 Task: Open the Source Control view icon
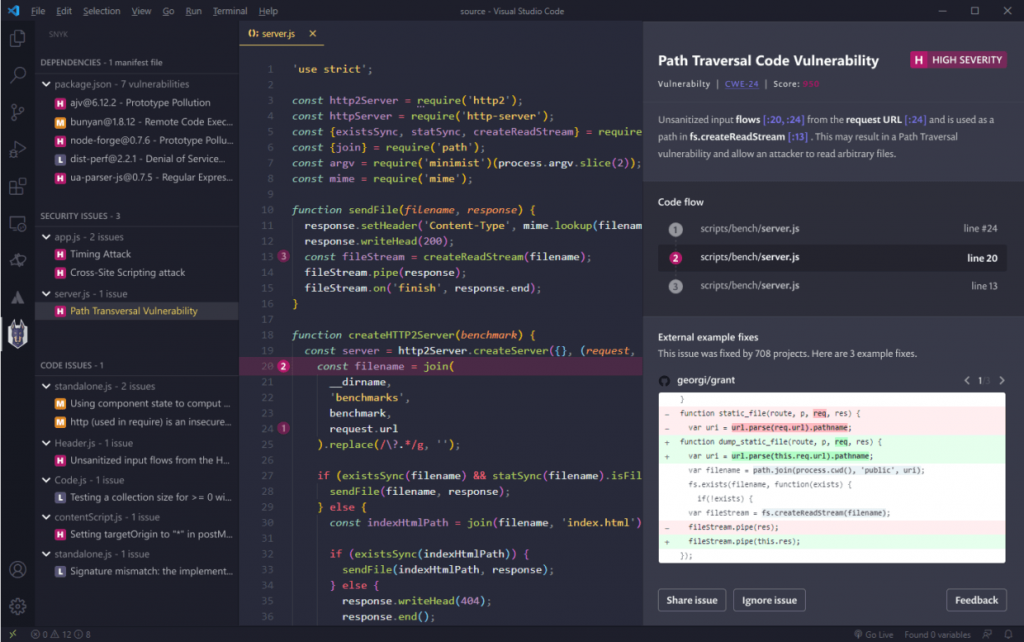click(x=18, y=112)
